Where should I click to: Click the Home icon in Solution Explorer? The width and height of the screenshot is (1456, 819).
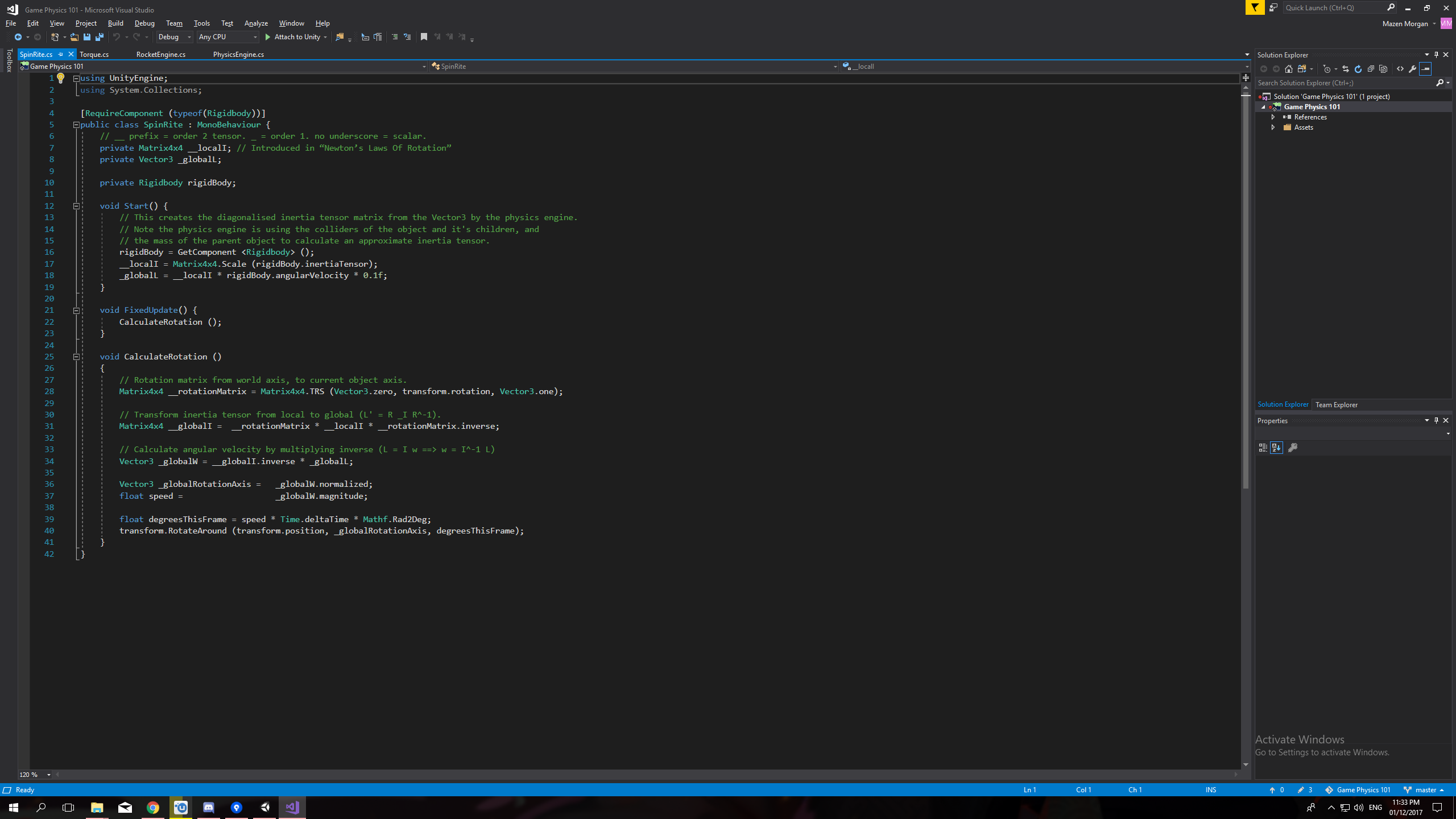pyautogui.click(x=1289, y=69)
